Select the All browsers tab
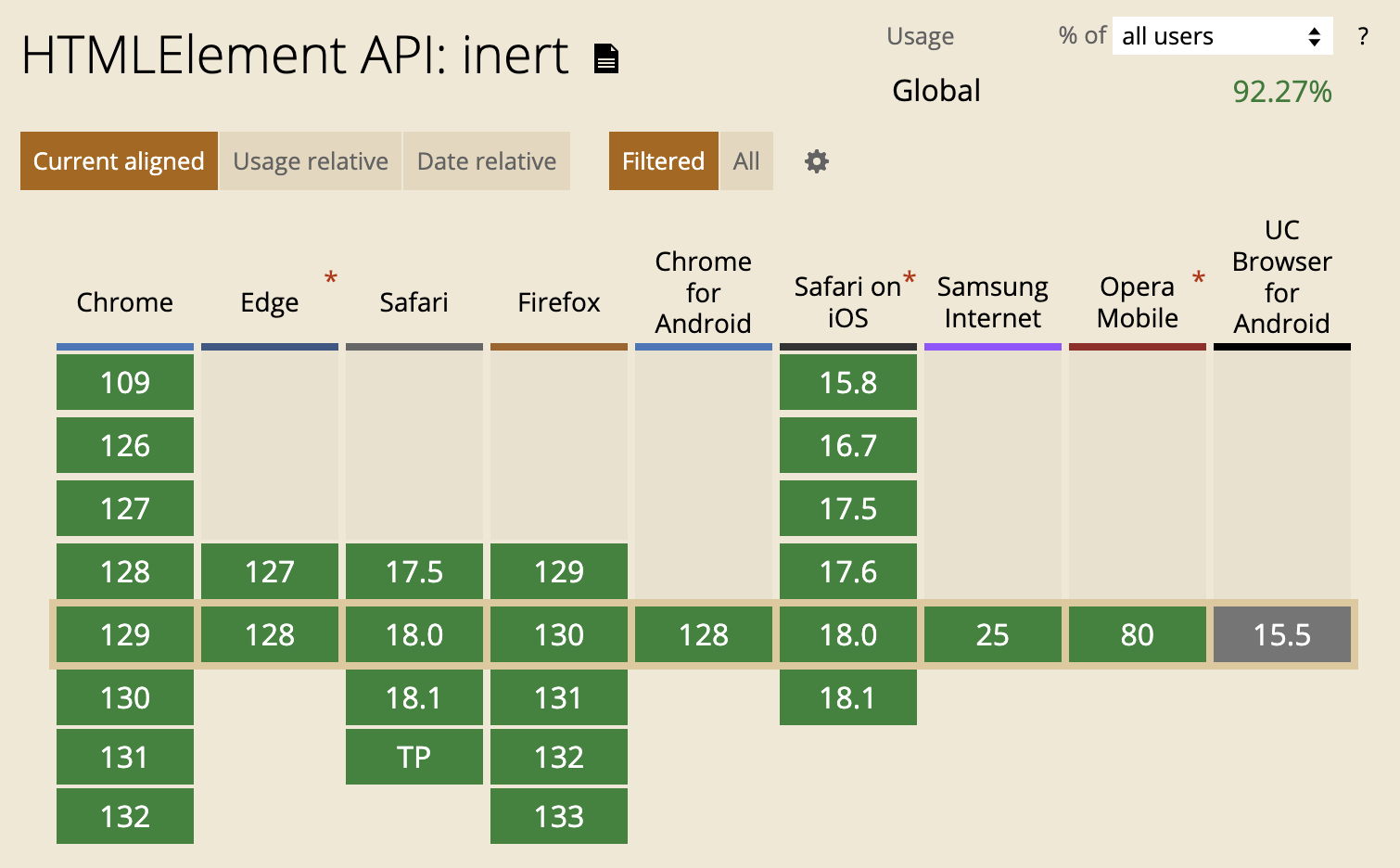 746,161
